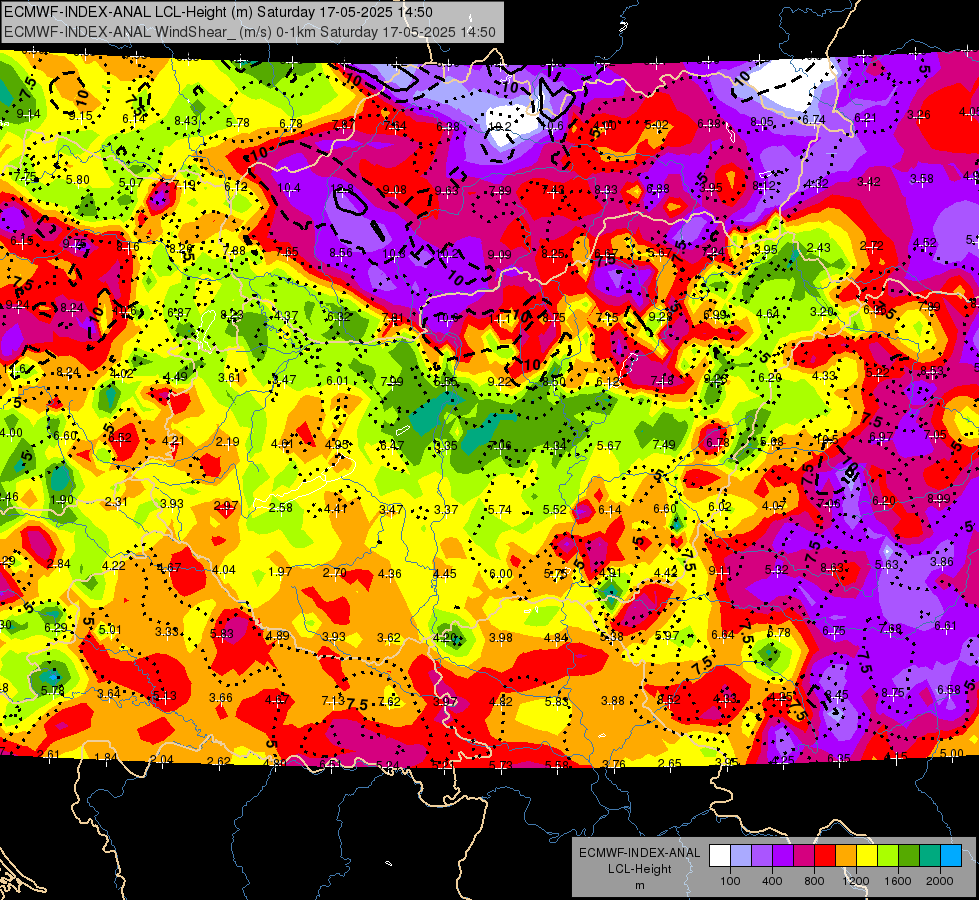Click the wind shear value 1.84
Image resolution: width=979 pixels, height=900 pixels.
pos(106,758)
